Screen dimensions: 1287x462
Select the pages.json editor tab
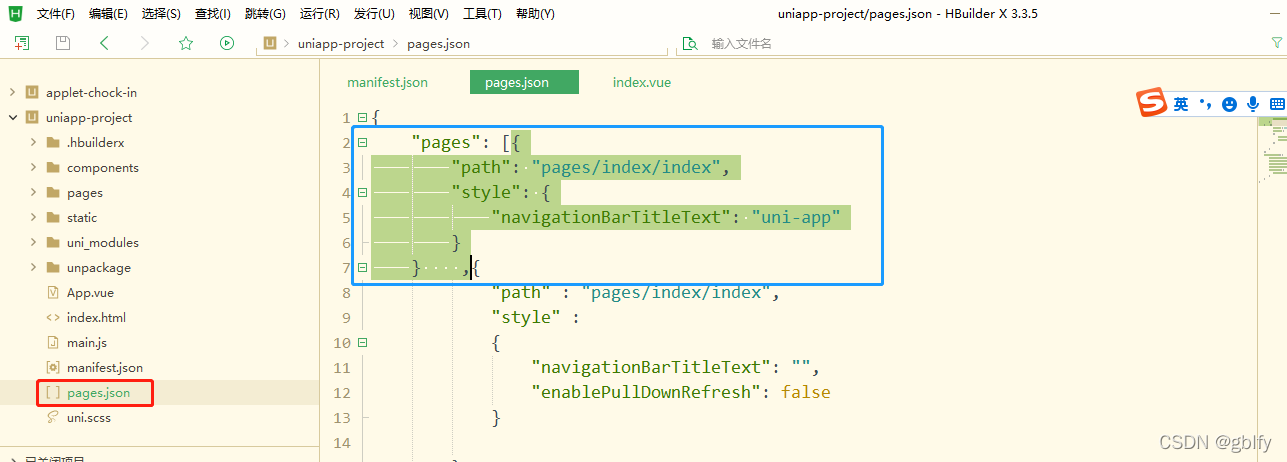pos(524,82)
